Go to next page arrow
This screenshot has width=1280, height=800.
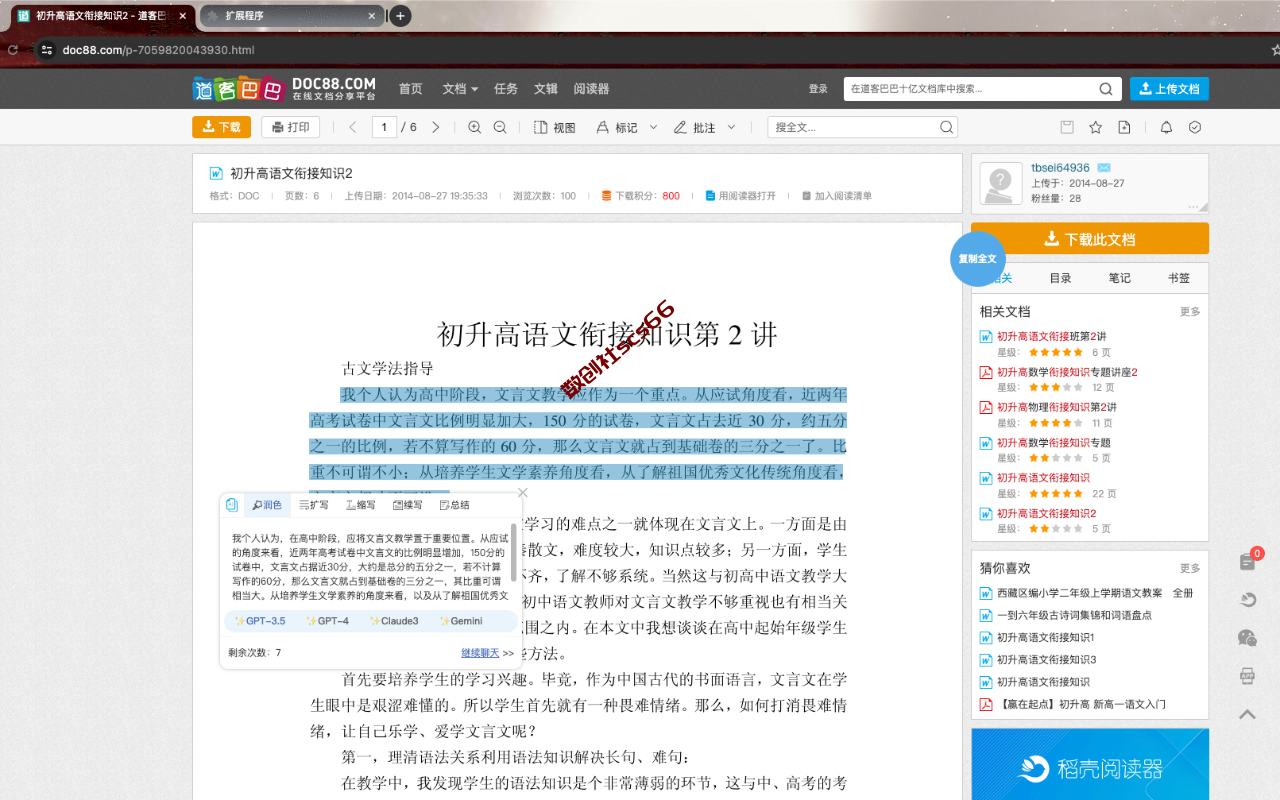[436, 127]
